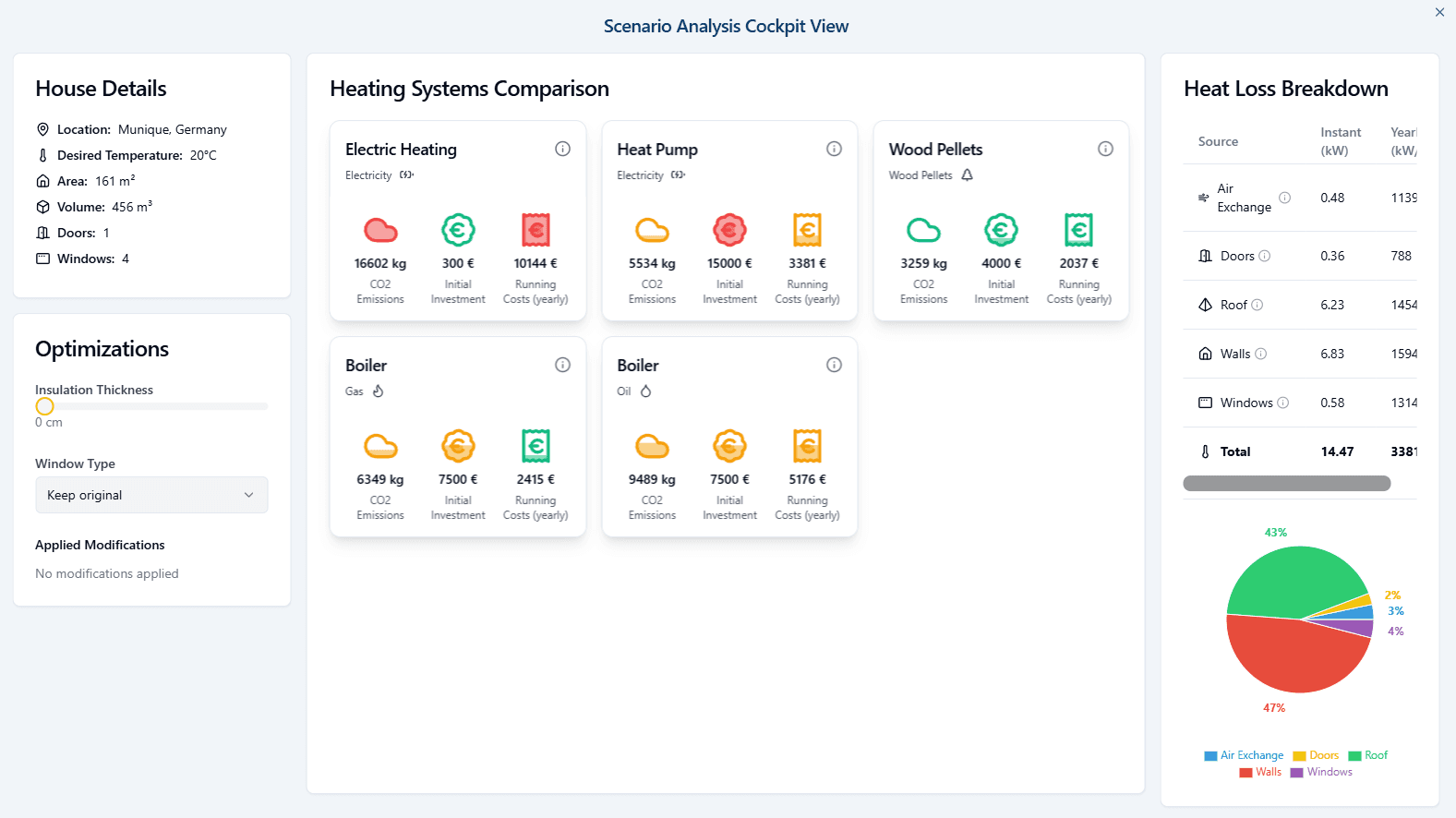
Task: Click the flame icon beside Gas
Action: (378, 391)
